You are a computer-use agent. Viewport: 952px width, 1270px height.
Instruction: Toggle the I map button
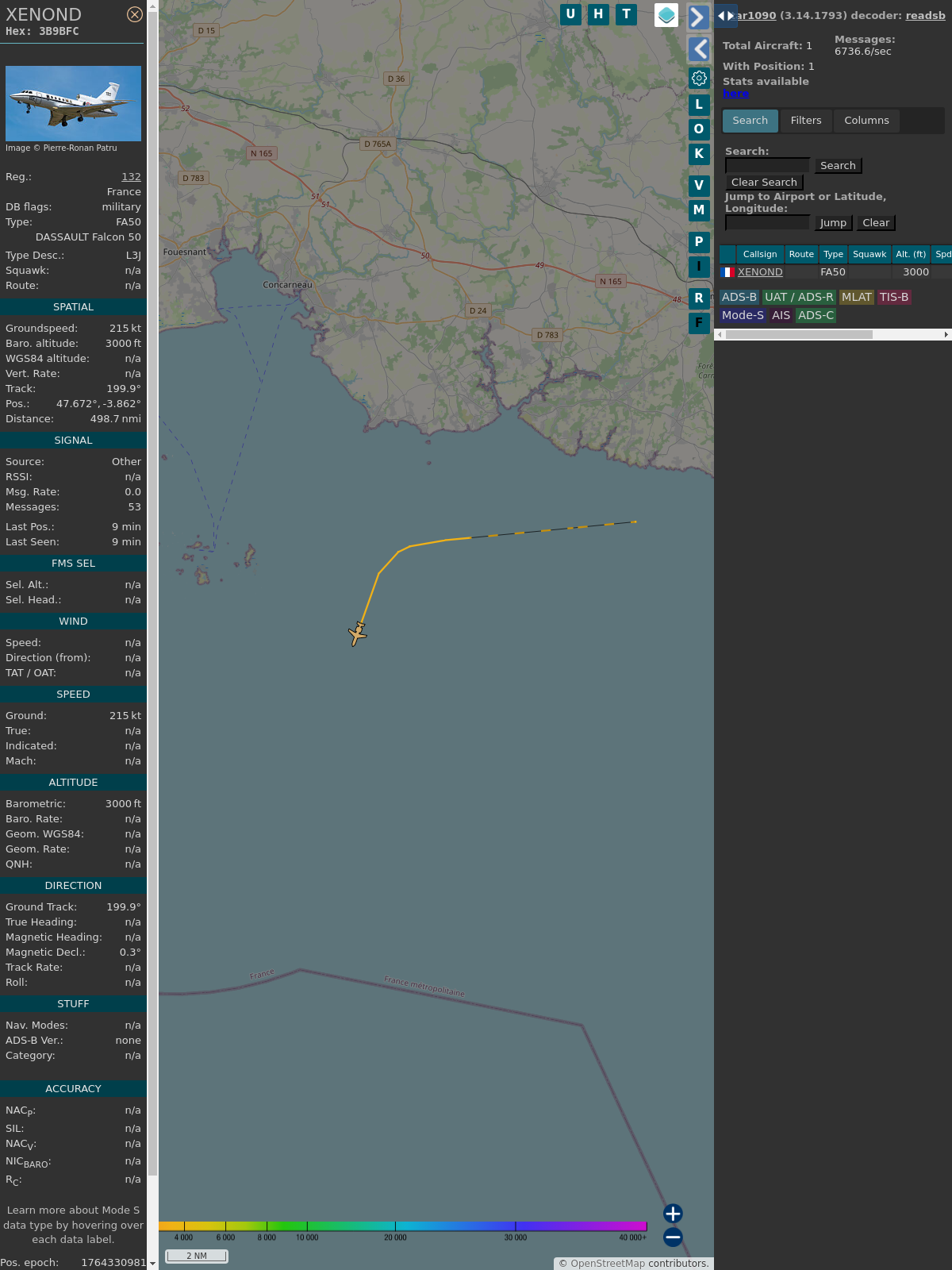tap(699, 266)
